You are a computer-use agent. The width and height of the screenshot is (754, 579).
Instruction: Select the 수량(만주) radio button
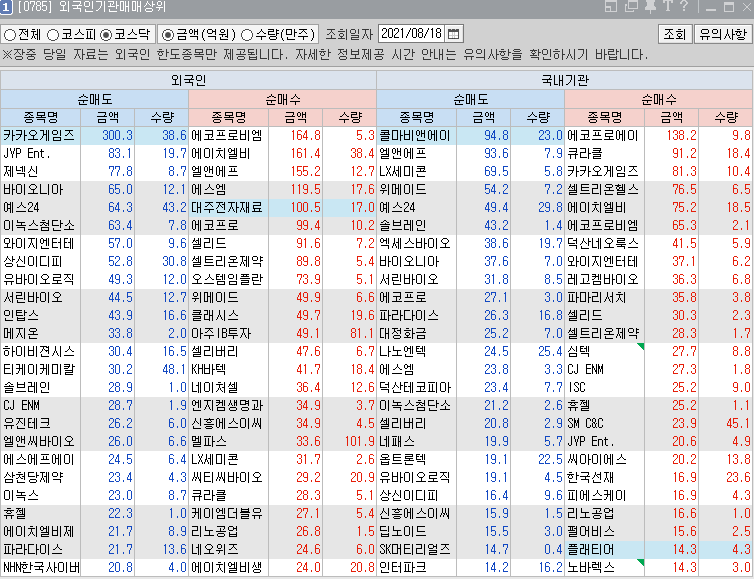[x=247, y=35]
